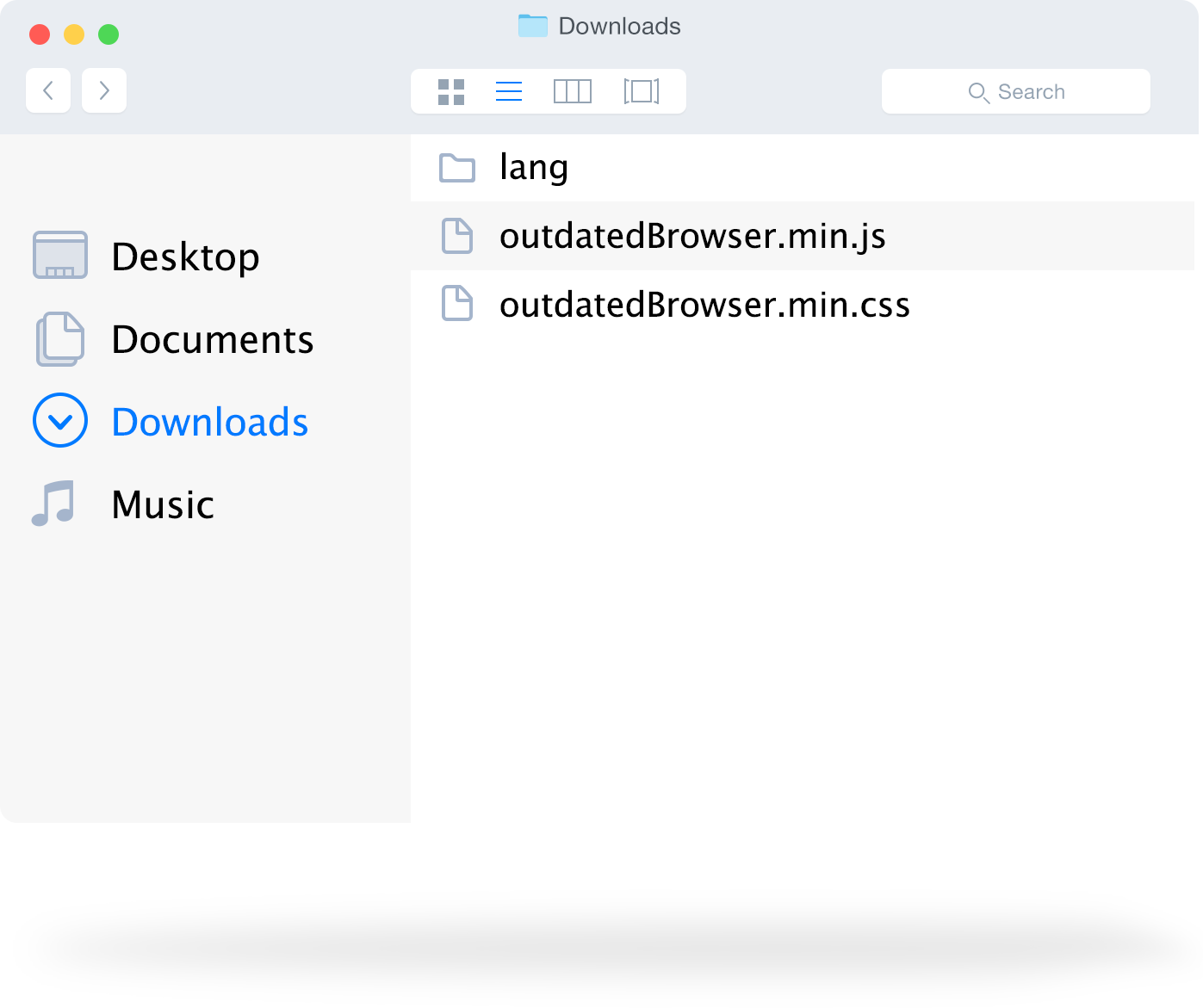Select the outdatedBrowser.min.css file
Viewport: 1203px width, 1008px height.
[803, 305]
